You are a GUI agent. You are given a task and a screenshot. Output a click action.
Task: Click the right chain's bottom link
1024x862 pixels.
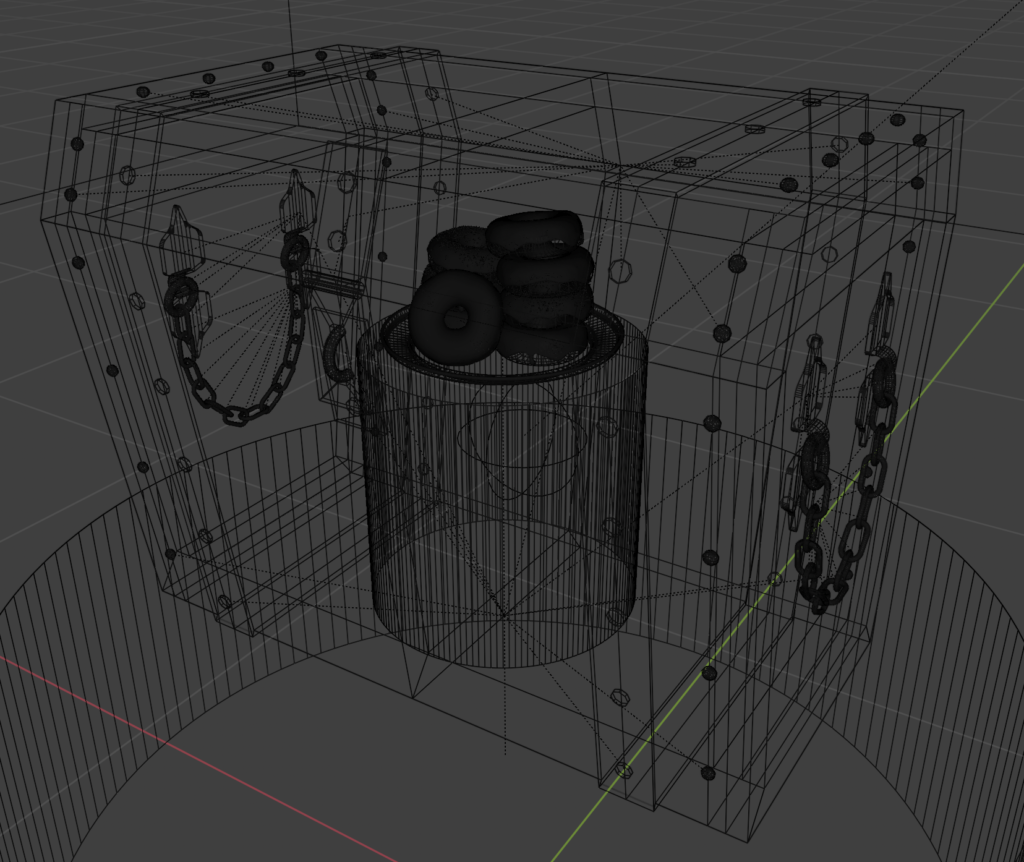(820, 602)
